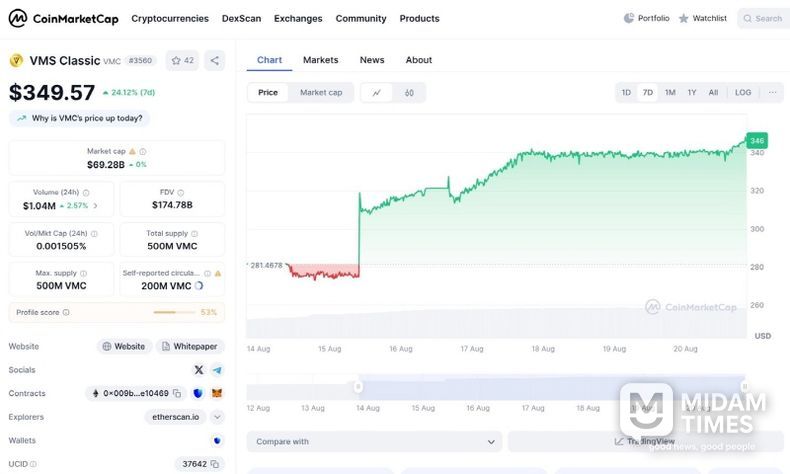790x474 pixels.
Task: Show Max. supply info icon
Action: click(x=84, y=273)
